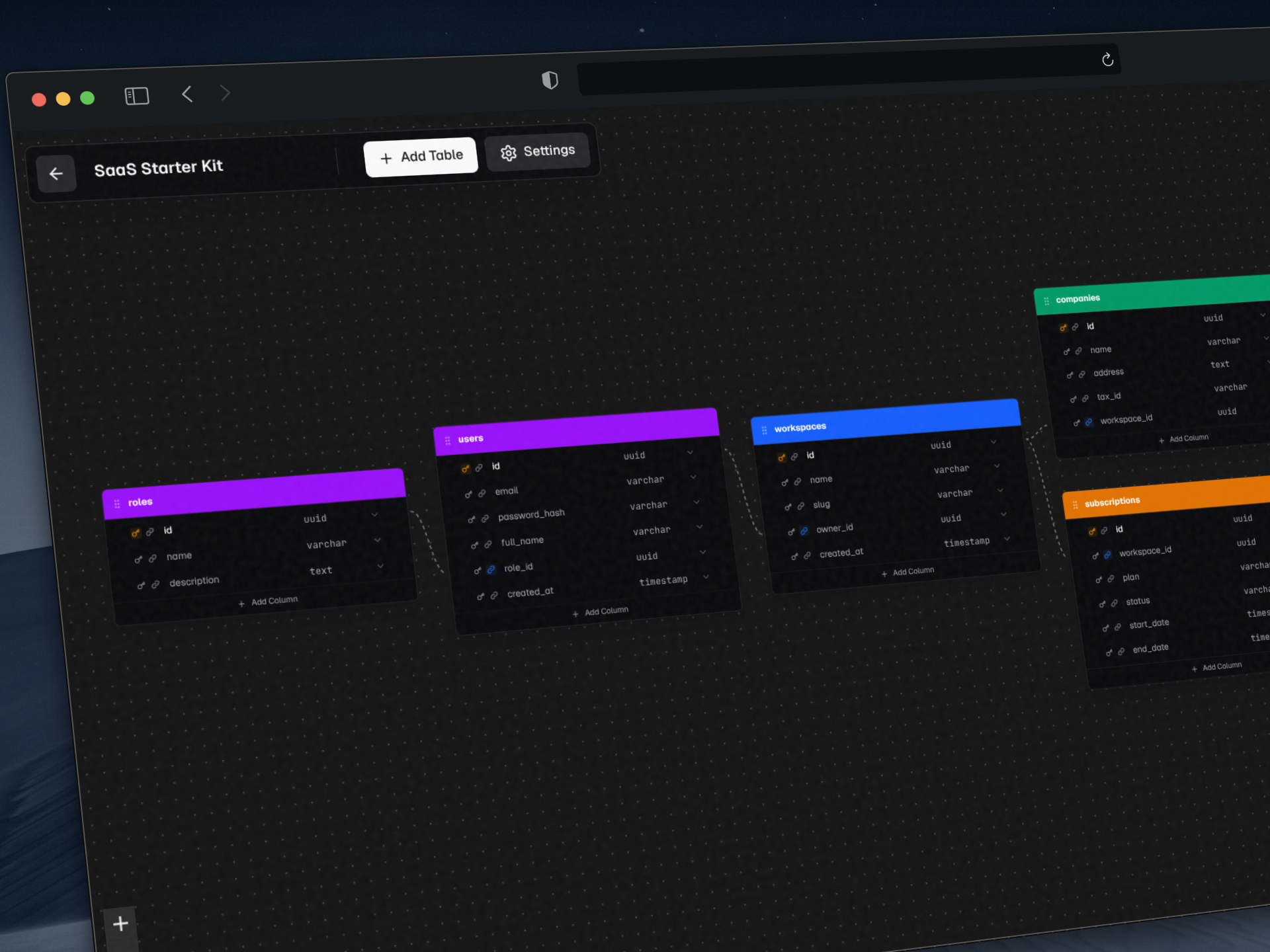Toggle the foreign key link on subscriptions workspace_id
The height and width of the screenshot is (952, 1270).
point(1107,555)
